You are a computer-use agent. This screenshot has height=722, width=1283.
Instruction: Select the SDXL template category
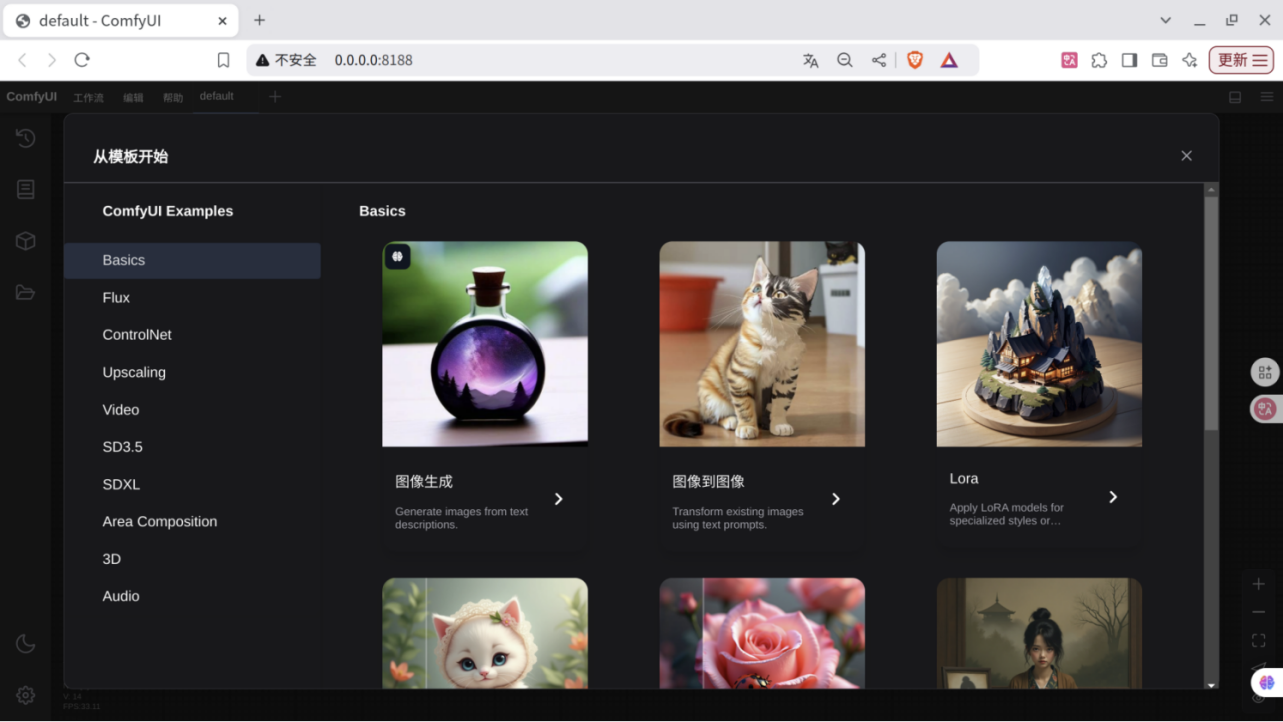(x=192, y=484)
